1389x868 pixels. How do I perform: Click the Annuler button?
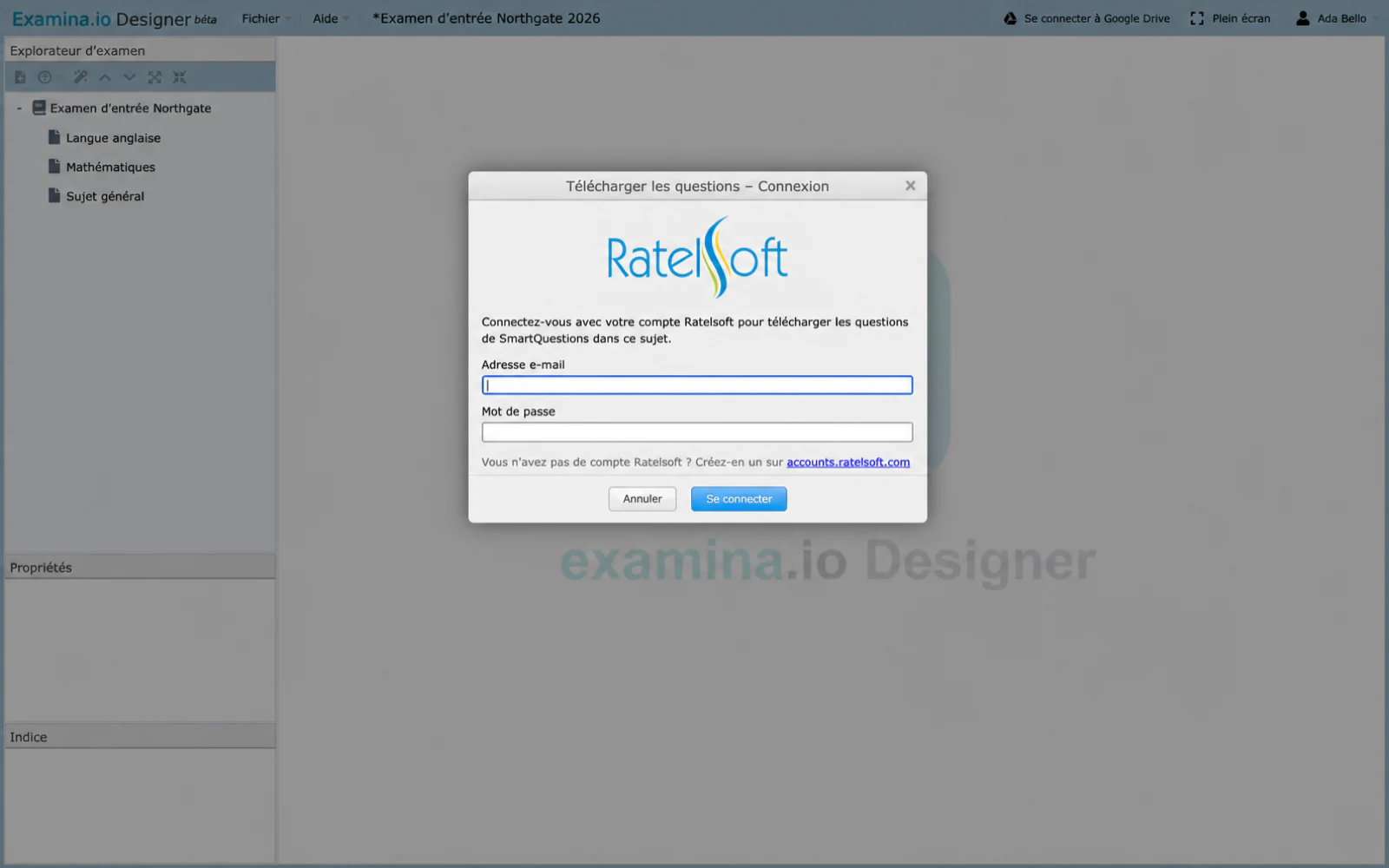click(642, 499)
